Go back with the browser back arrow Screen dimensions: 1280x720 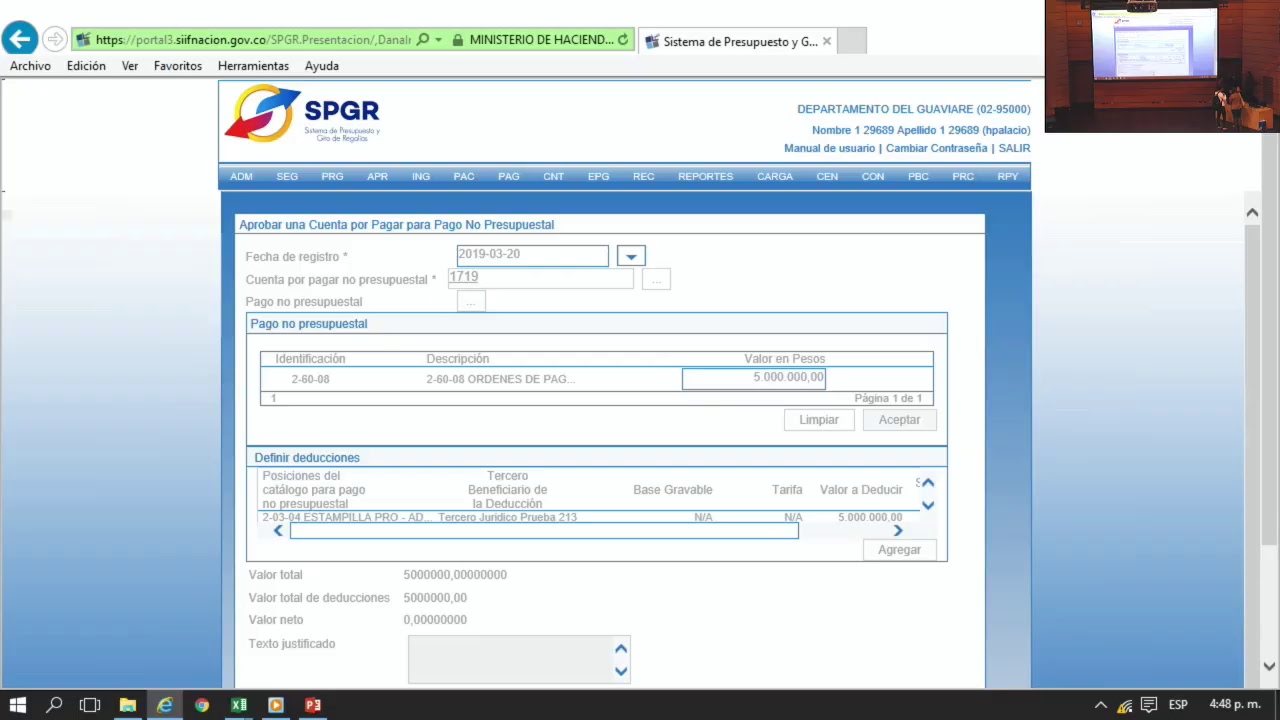(x=20, y=39)
